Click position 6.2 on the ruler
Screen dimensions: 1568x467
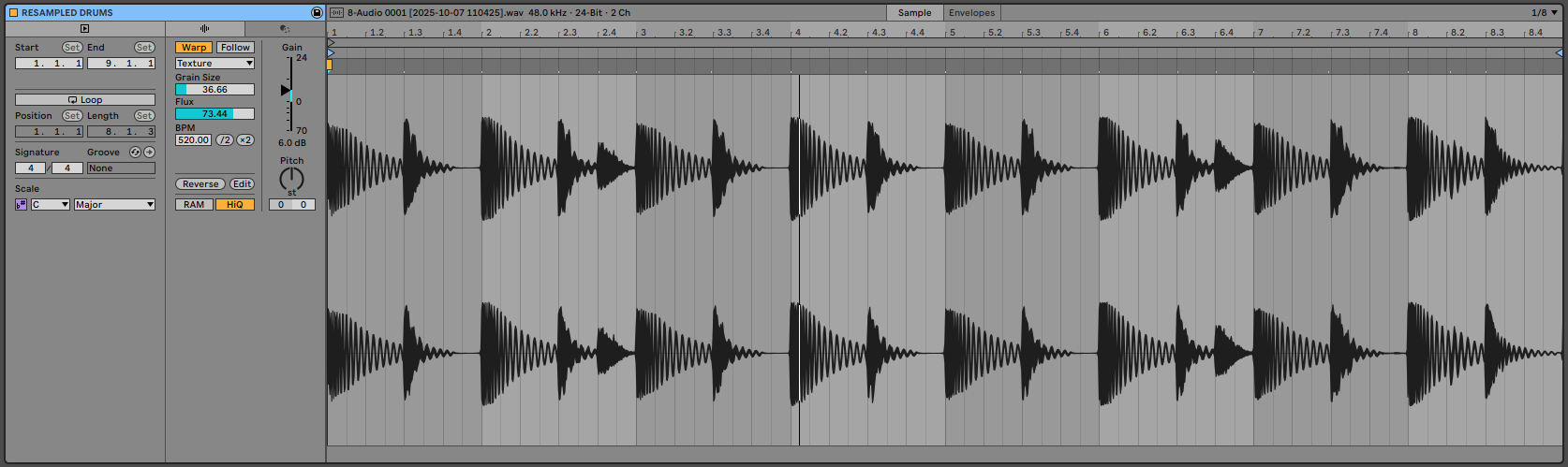1148,33
